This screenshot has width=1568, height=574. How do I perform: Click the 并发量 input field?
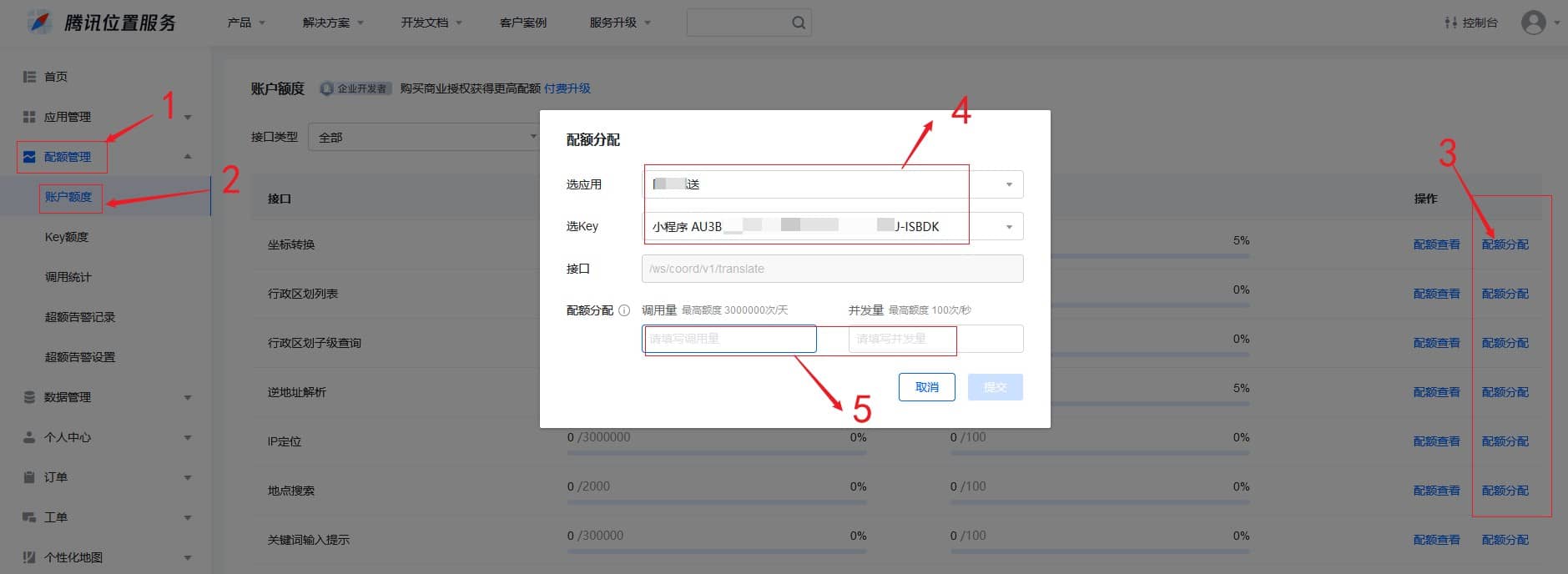pyautogui.click(x=935, y=339)
